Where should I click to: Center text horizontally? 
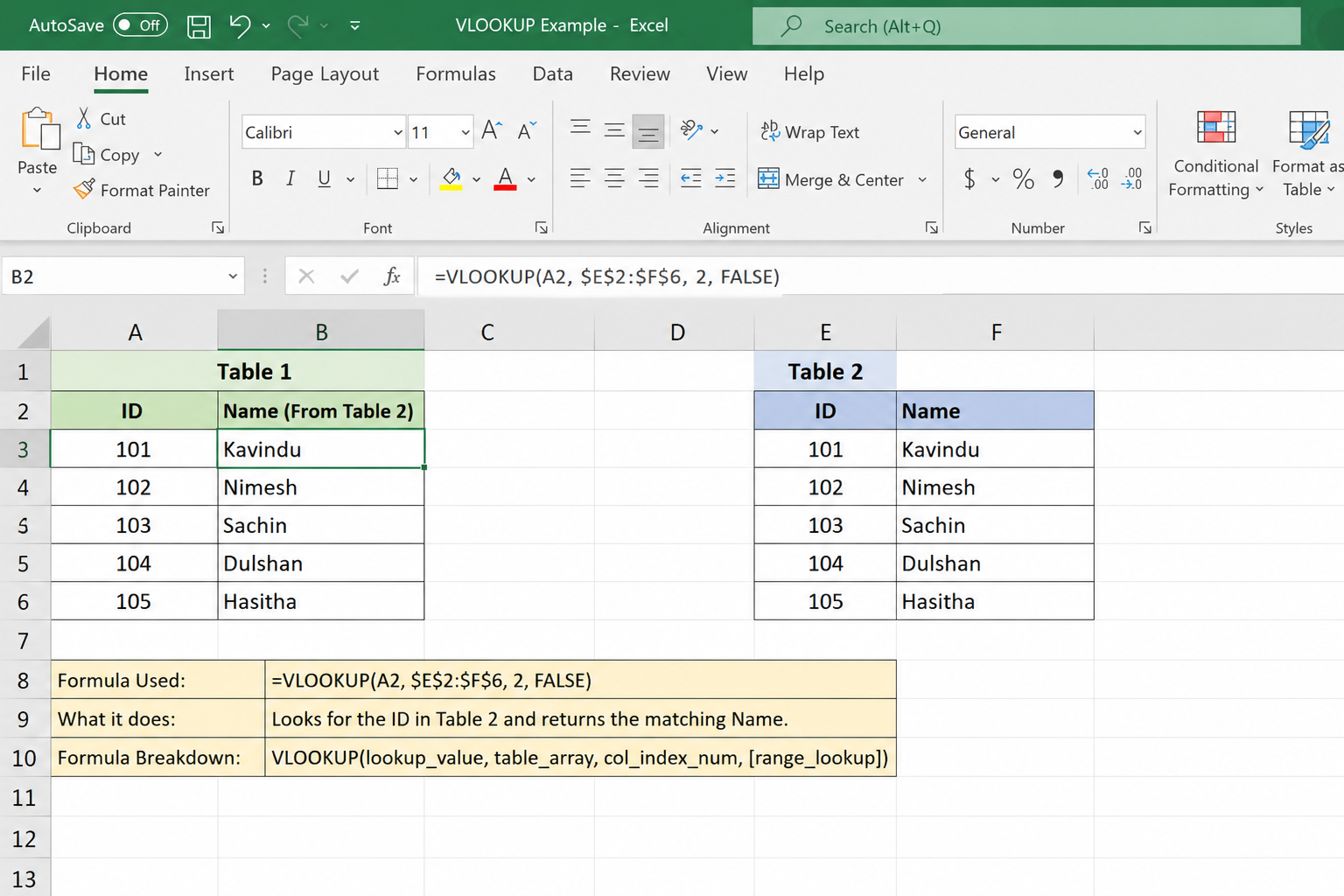pos(614,178)
